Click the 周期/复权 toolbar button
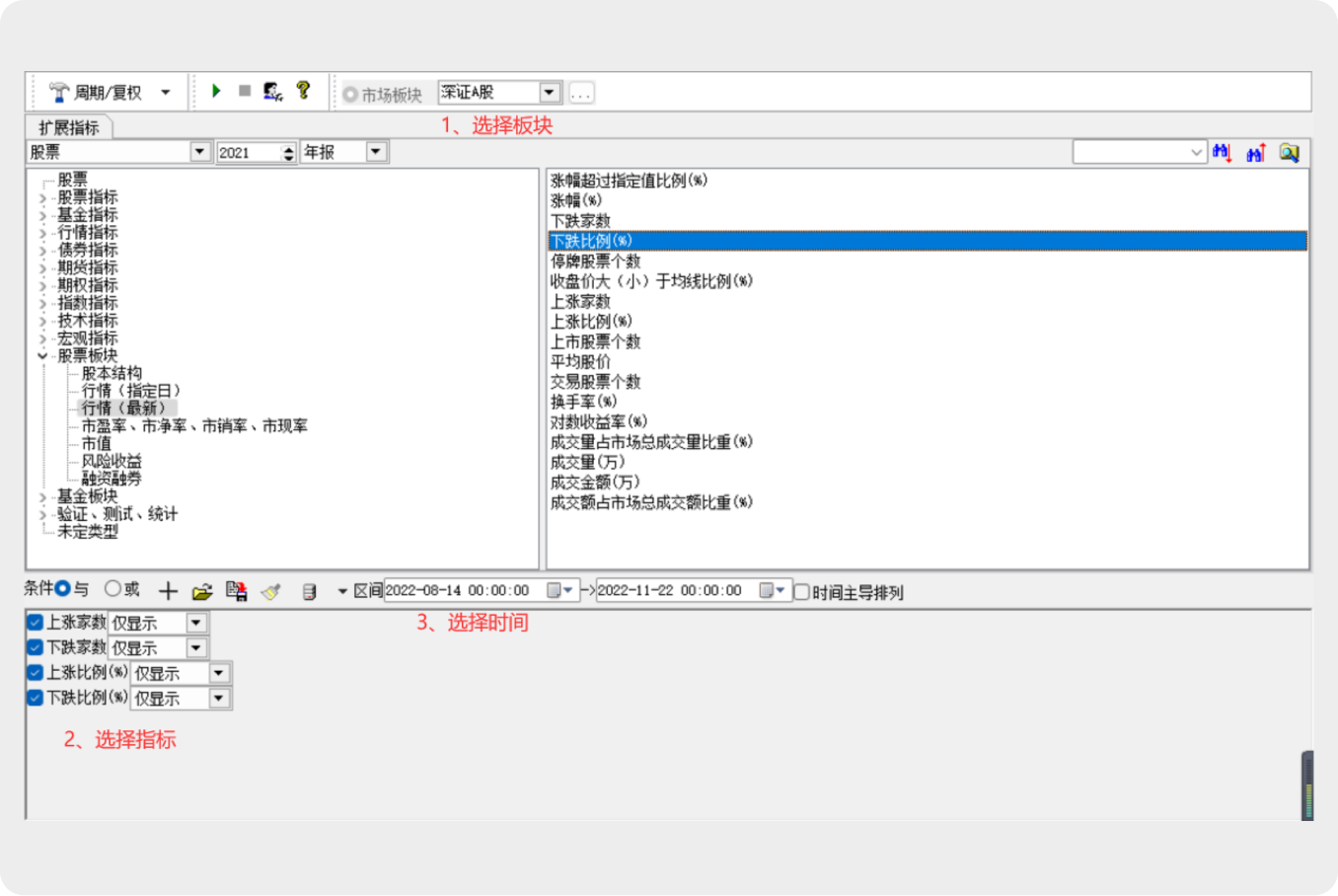Viewport: 1338px width, 896px height. coord(108,93)
